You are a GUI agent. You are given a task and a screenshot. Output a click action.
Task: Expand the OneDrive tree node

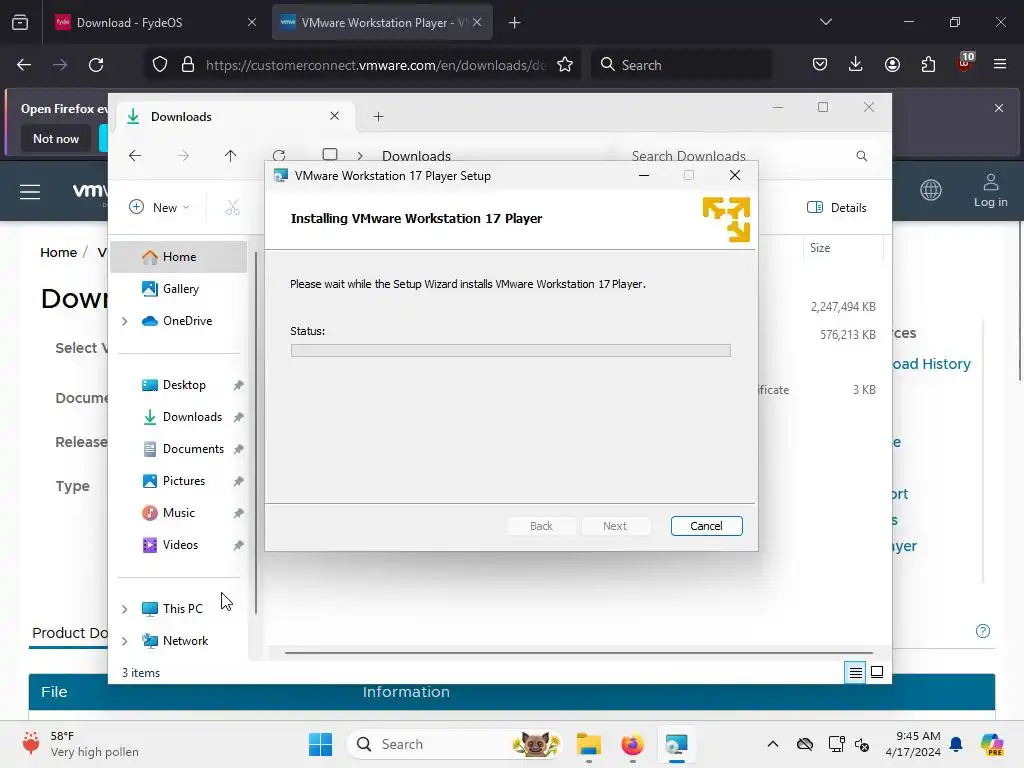pos(124,321)
